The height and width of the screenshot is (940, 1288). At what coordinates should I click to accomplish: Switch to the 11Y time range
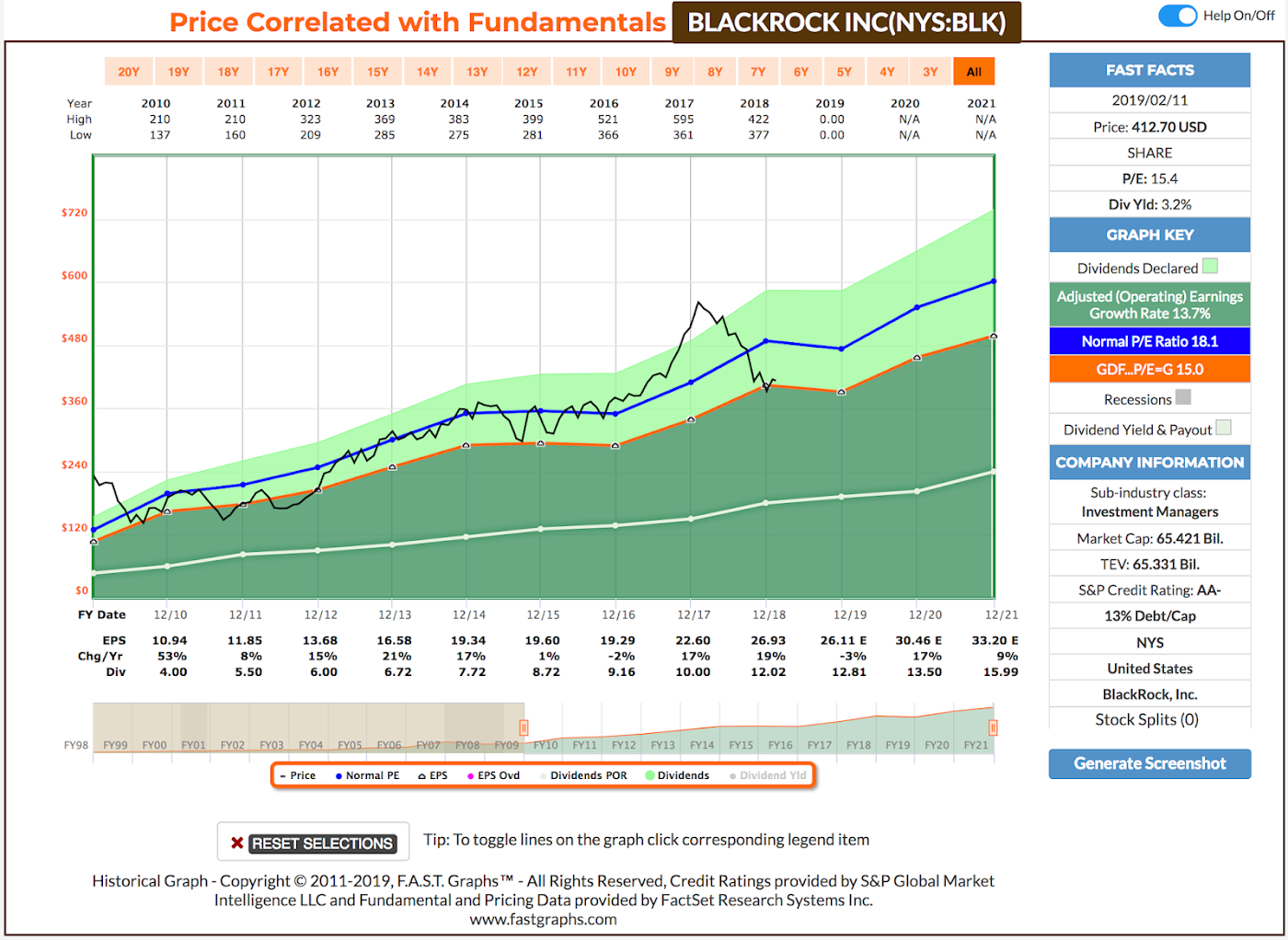576,72
